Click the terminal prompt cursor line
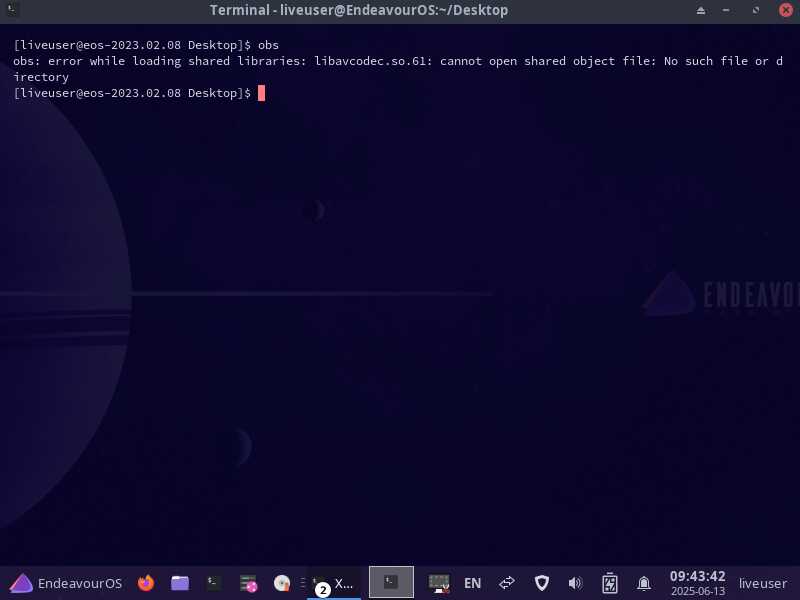 pos(139,93)
